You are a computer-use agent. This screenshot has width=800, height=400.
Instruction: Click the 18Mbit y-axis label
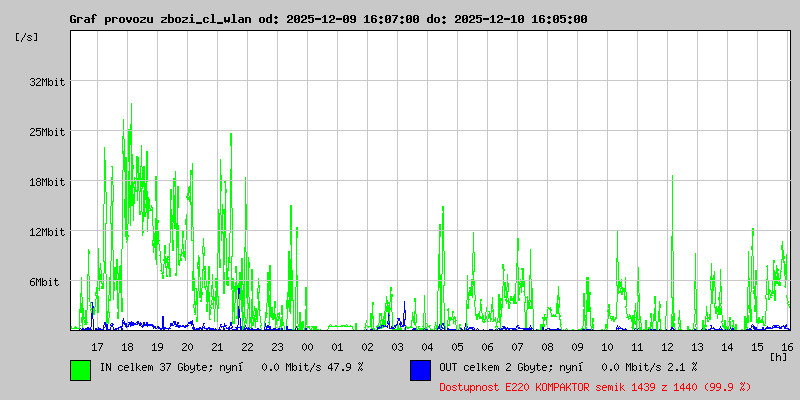pos(47,182)
